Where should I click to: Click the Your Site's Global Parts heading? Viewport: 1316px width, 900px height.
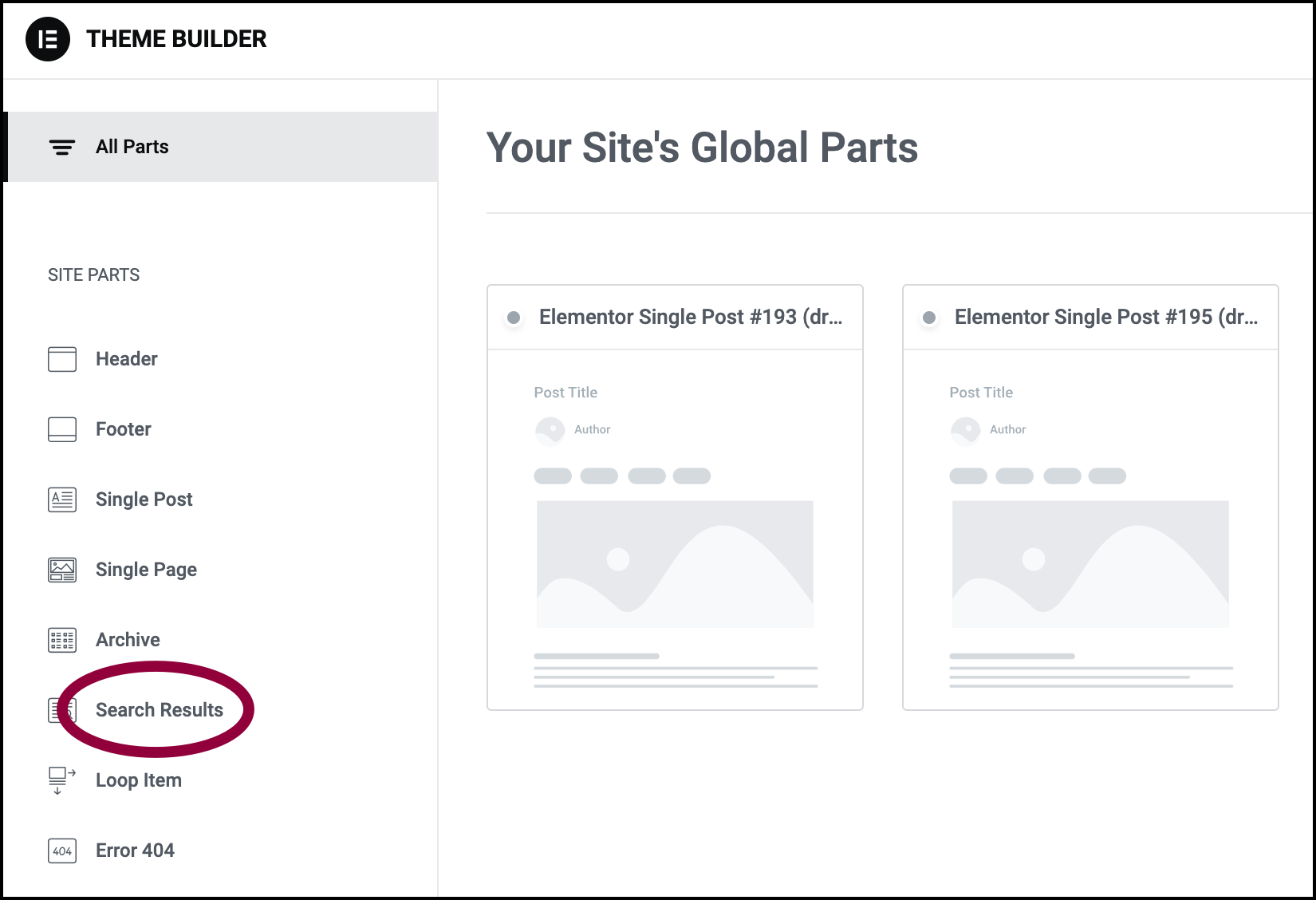click(x=703, y=148)
